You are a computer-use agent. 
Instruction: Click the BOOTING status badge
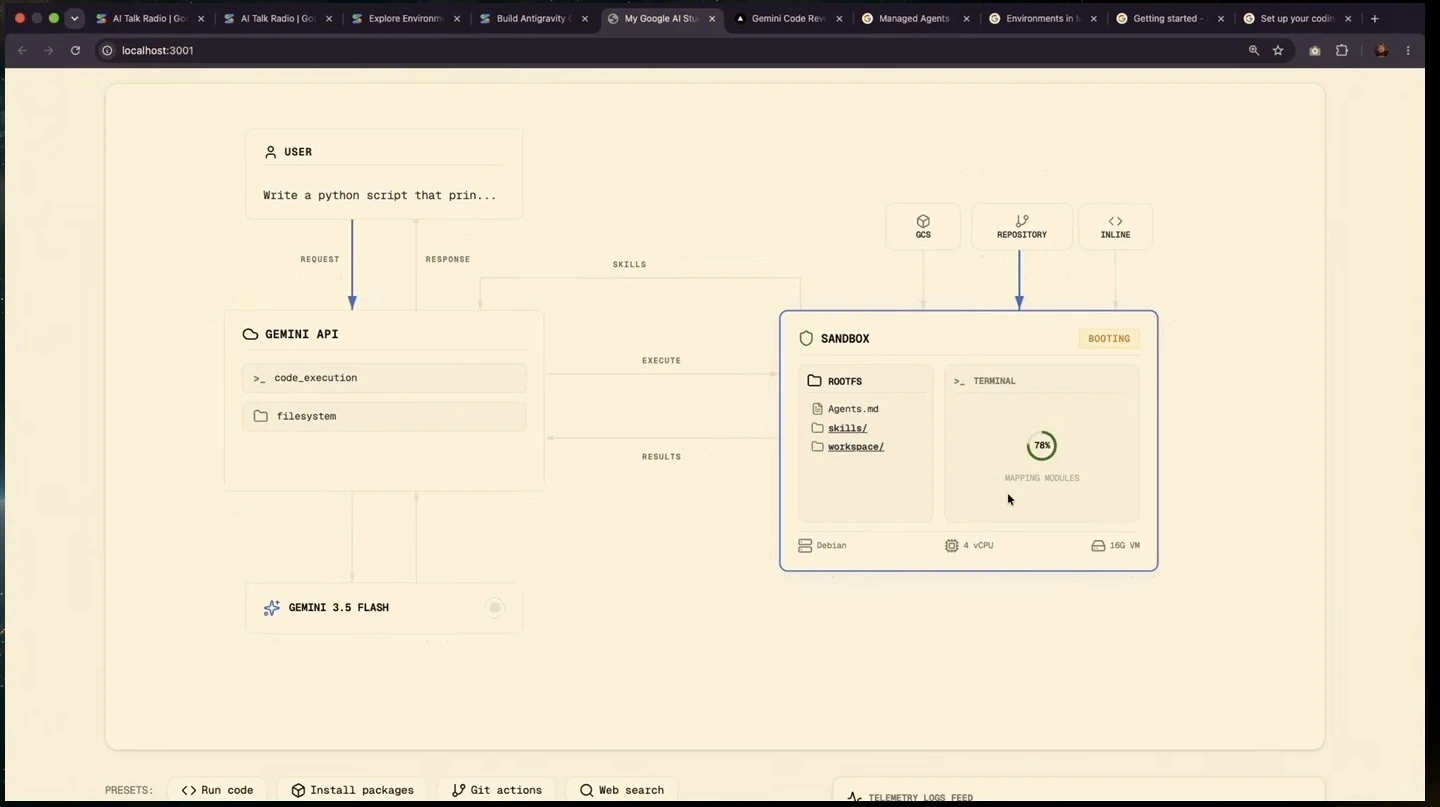tap(1109, 338)
